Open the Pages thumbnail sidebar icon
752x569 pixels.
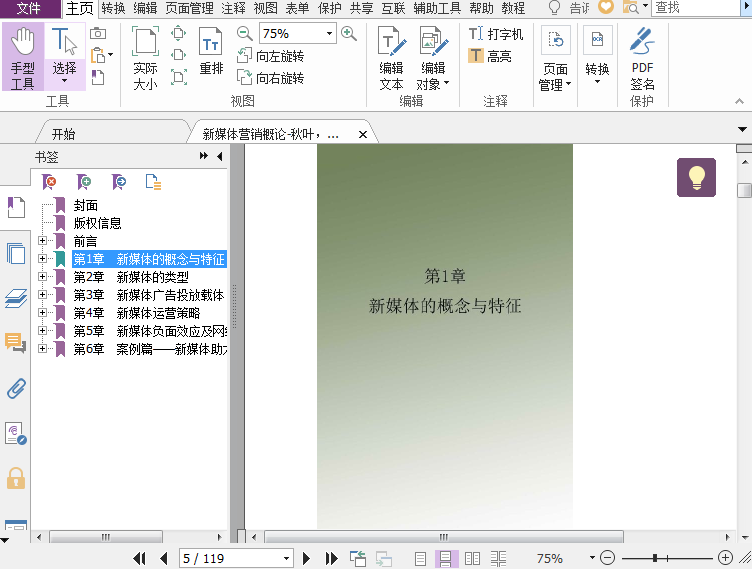tap(16, 253)
